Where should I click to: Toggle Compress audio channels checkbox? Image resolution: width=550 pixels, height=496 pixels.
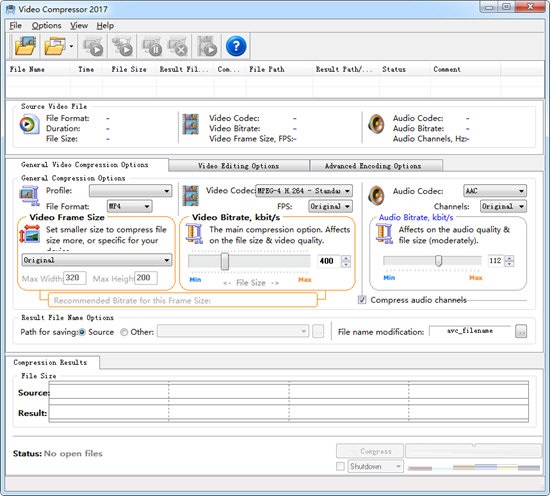coord(362,300)
